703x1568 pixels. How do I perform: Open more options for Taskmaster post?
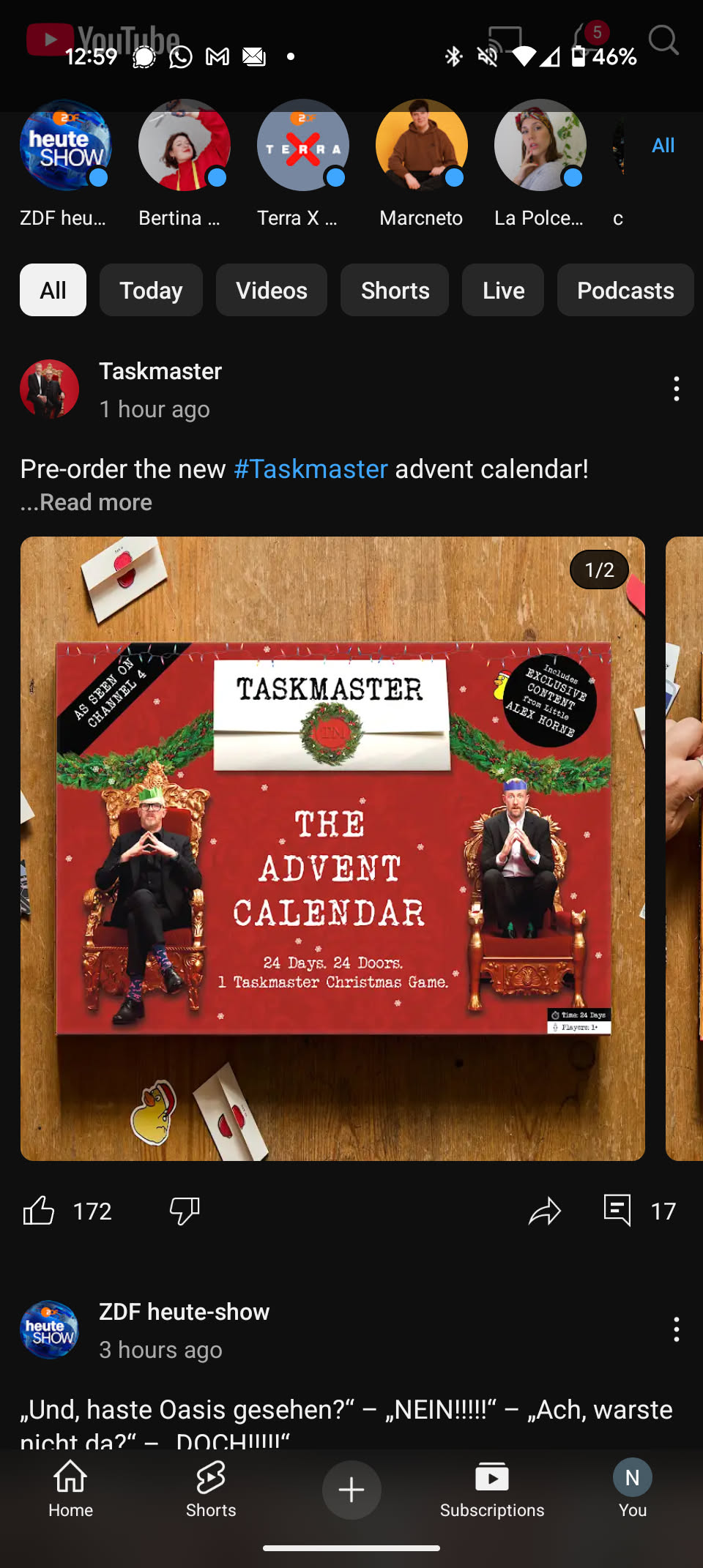pos(676,389)
